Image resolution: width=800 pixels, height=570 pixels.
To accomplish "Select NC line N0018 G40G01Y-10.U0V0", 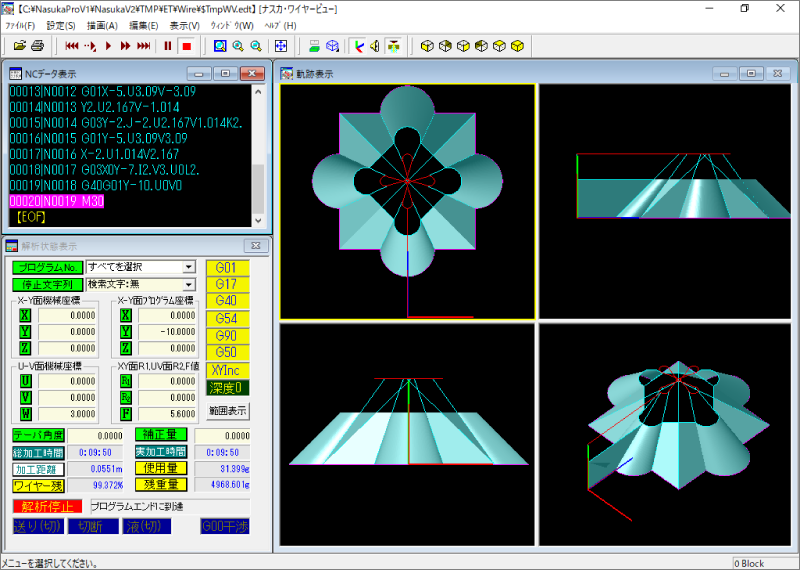I will point(96,185).
